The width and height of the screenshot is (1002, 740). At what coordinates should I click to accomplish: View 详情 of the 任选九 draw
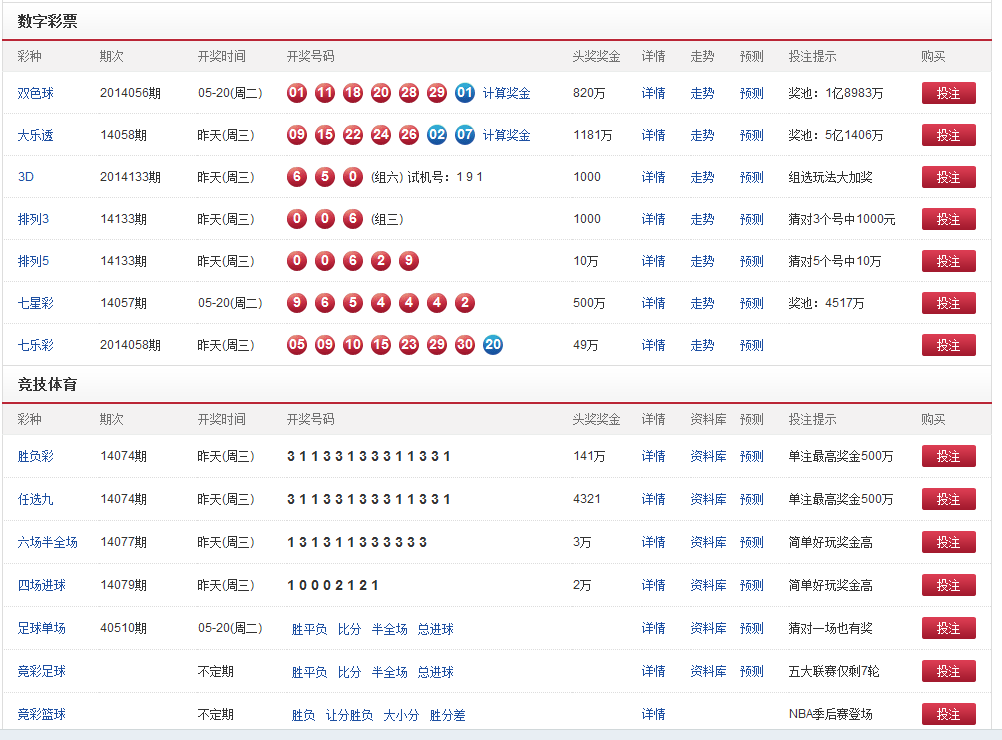tap(653, 499)
